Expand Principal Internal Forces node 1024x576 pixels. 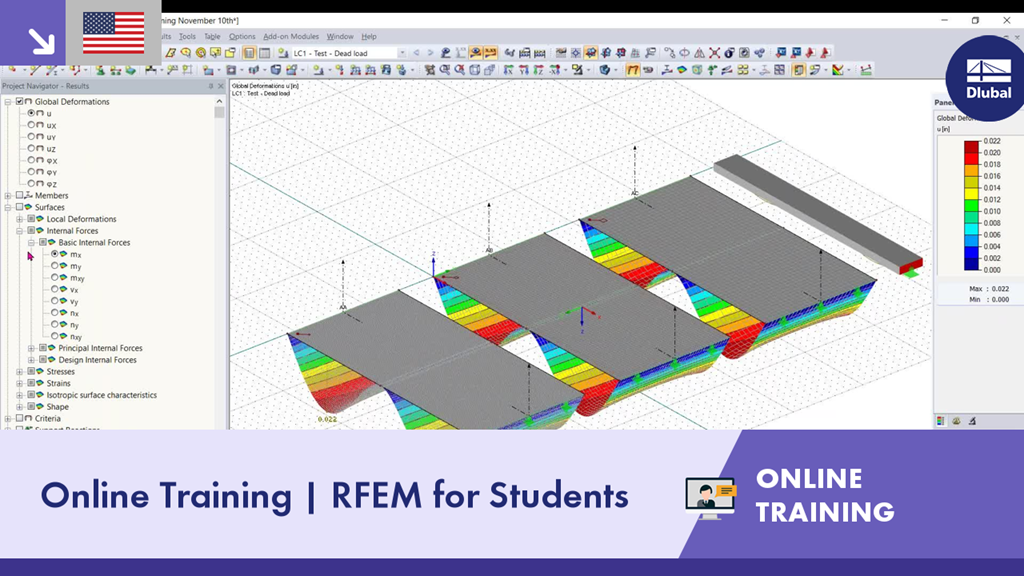point(31,349)
